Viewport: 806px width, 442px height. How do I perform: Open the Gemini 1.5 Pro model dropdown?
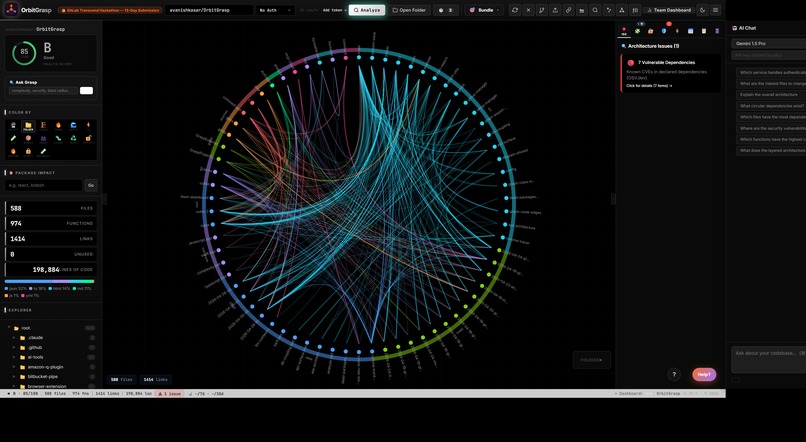[x=769, y=44]
